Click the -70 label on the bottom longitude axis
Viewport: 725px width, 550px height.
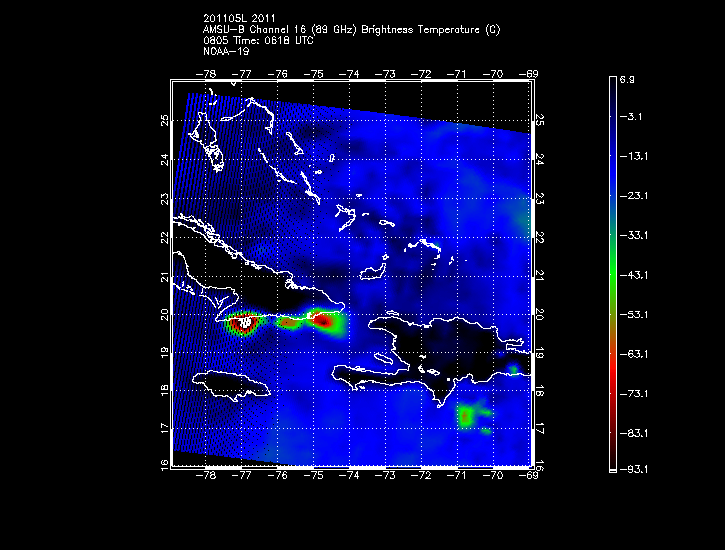click(x=493, y=475)
